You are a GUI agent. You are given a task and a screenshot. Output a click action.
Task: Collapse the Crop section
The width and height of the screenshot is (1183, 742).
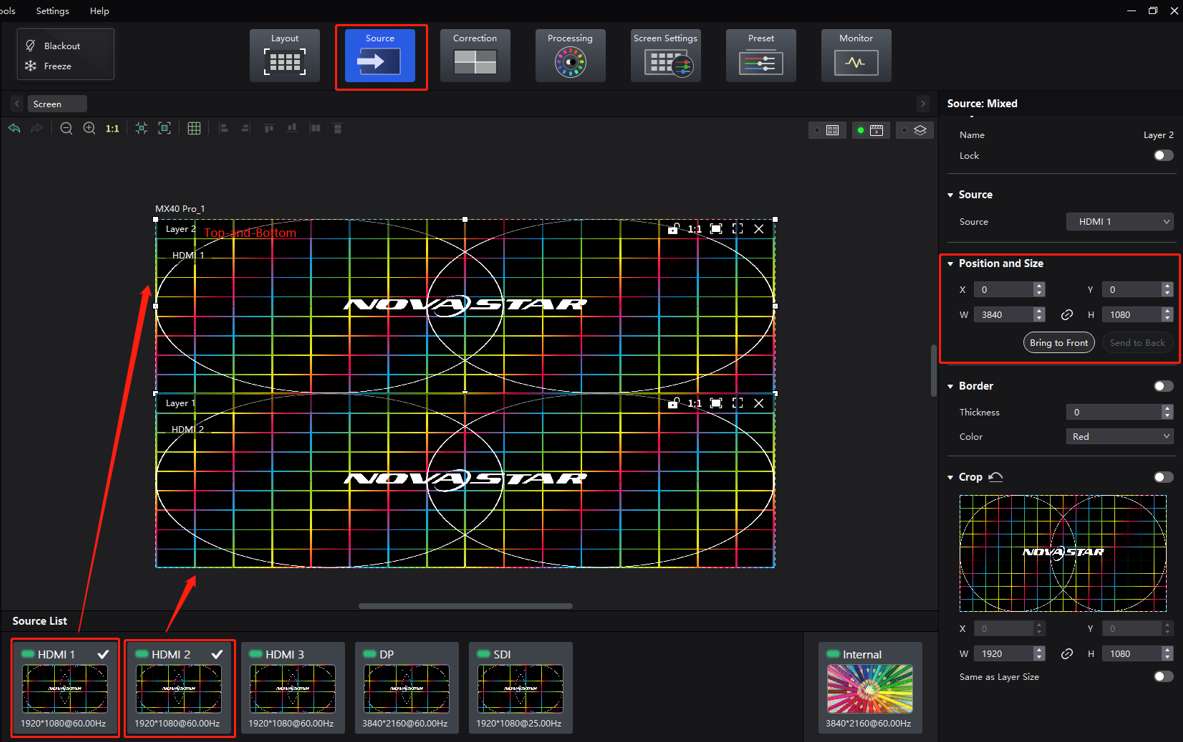(951, 477)
